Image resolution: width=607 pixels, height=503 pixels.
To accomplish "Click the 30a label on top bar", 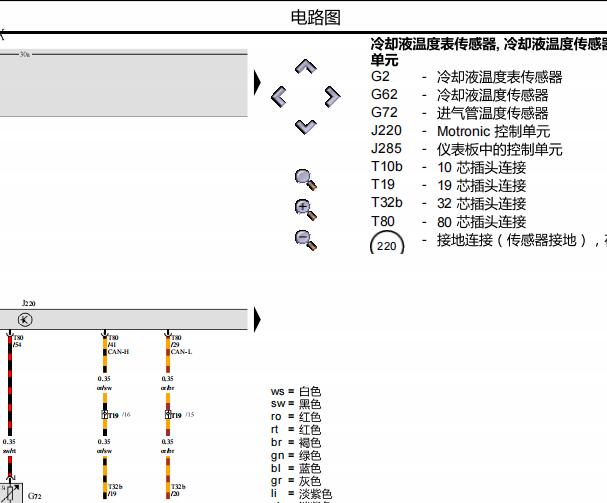I will (x=25, y=55).
